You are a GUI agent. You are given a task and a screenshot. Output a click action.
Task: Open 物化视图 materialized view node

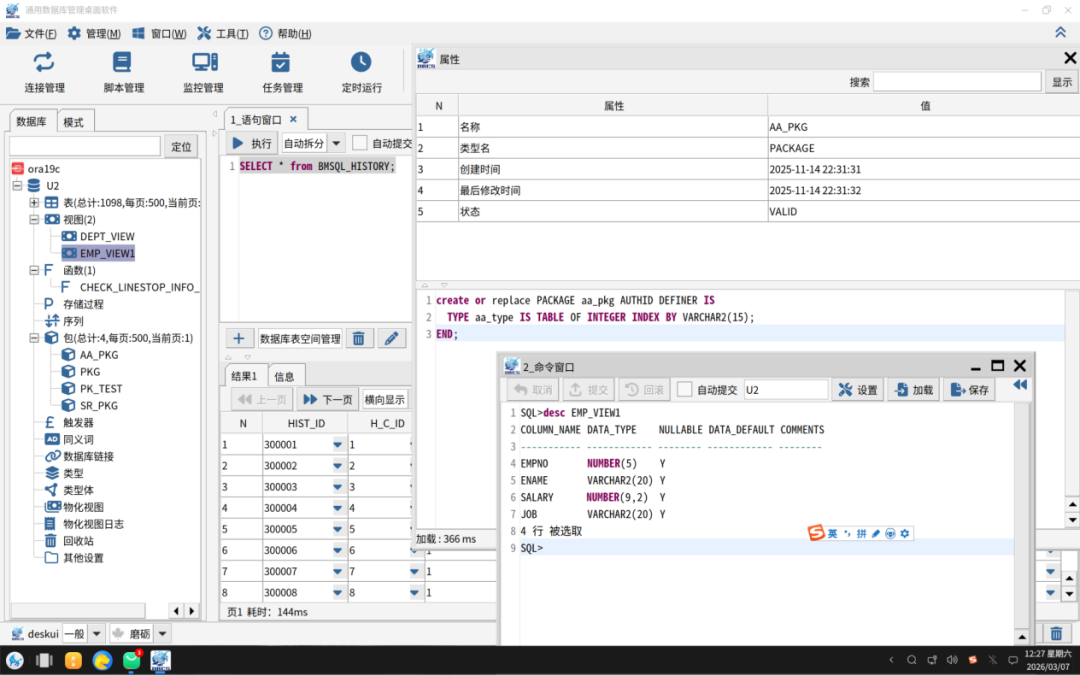(x=83, y=507)
